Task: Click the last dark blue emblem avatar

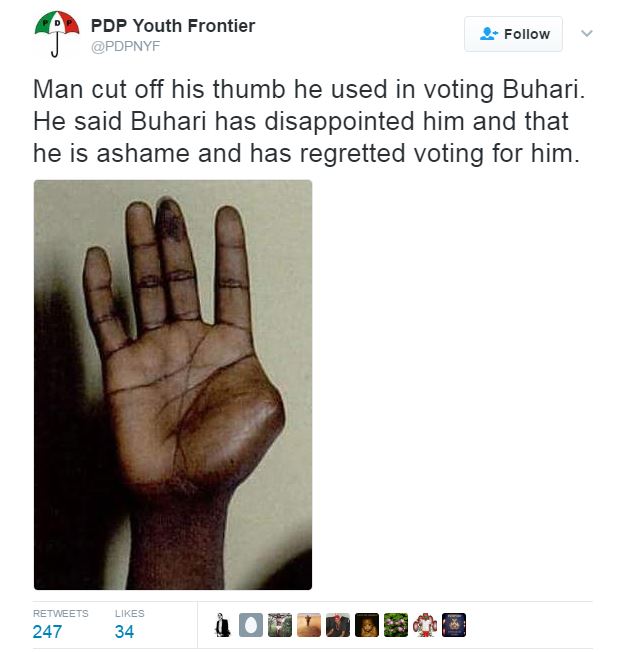Action: click(454, 625)
